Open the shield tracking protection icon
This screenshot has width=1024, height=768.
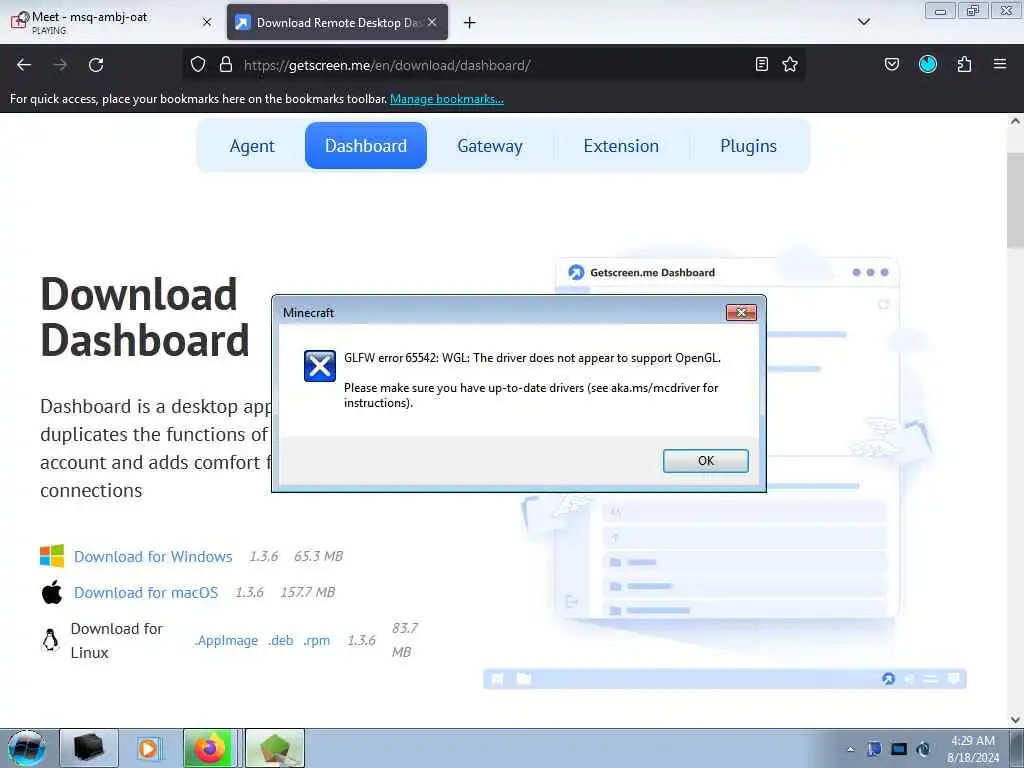pos(198,65)
